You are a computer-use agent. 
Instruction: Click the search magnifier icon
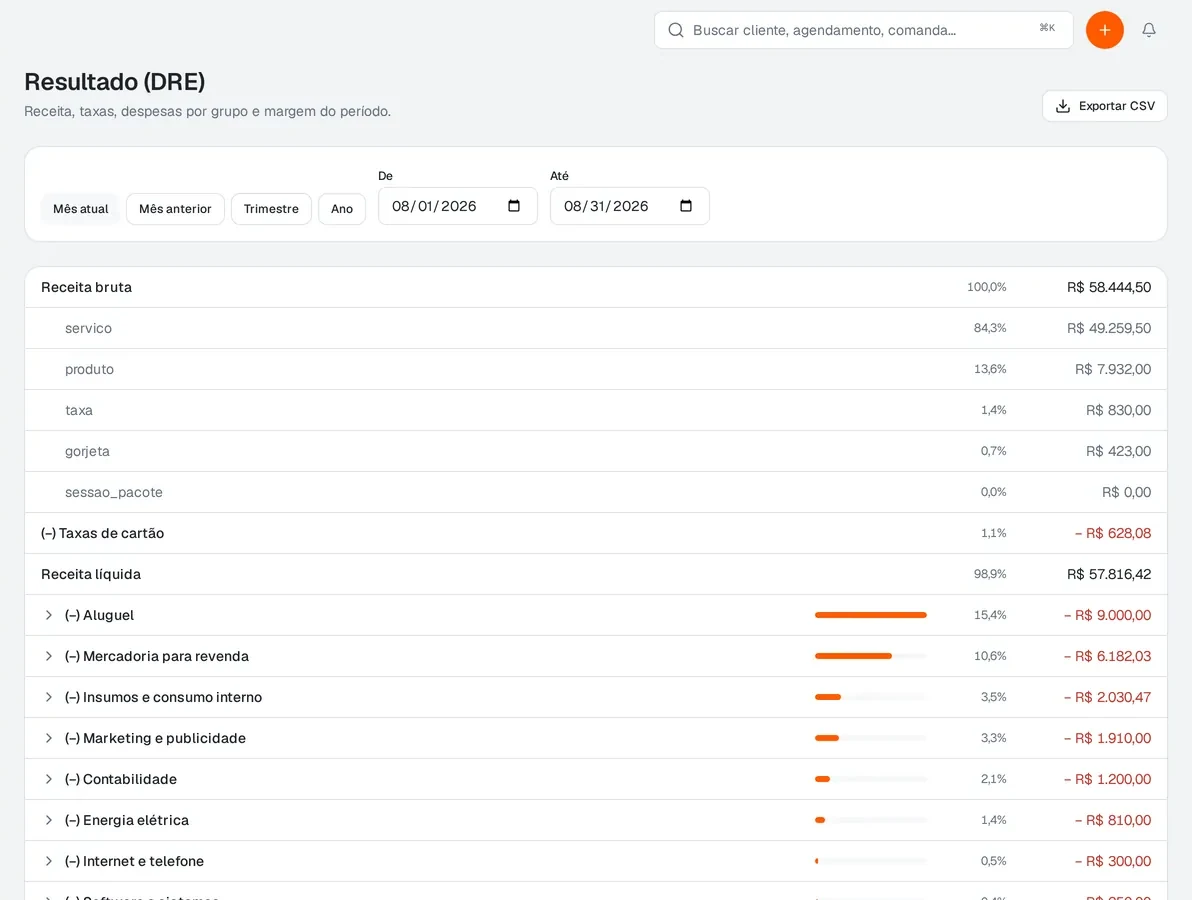[x=675, y=30]
